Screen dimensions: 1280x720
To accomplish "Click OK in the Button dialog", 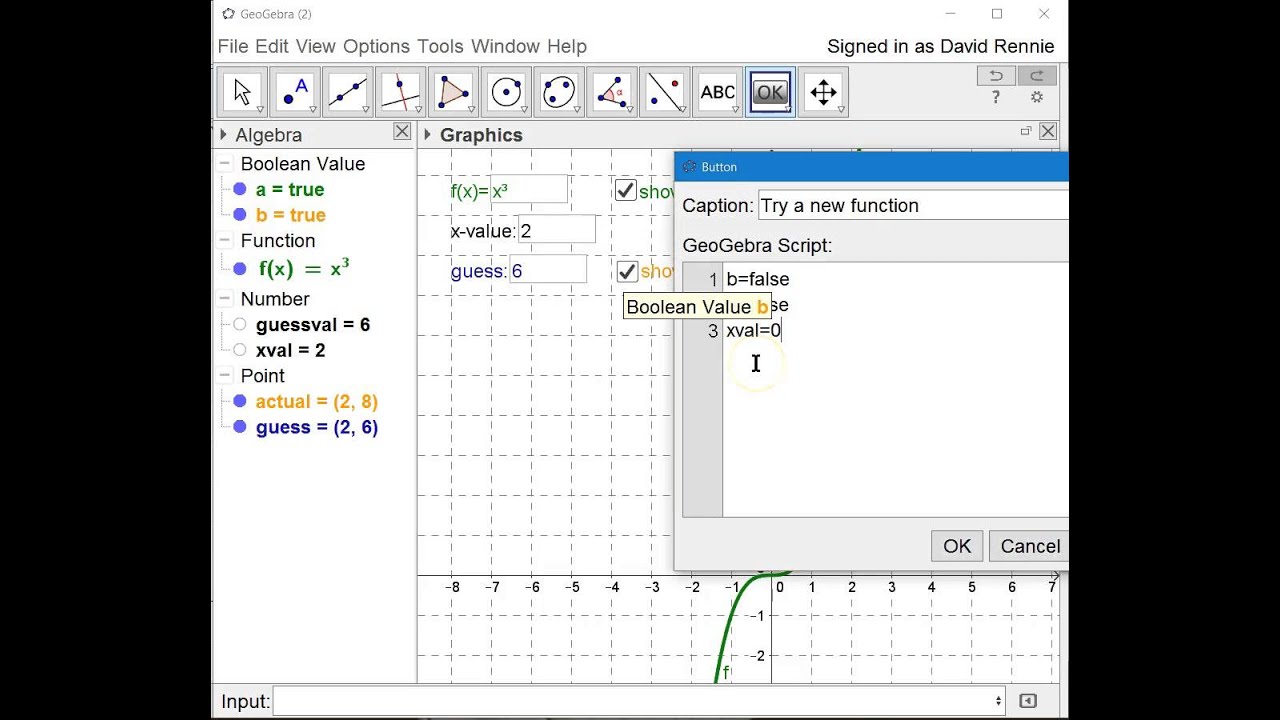I will pos(957,546).
